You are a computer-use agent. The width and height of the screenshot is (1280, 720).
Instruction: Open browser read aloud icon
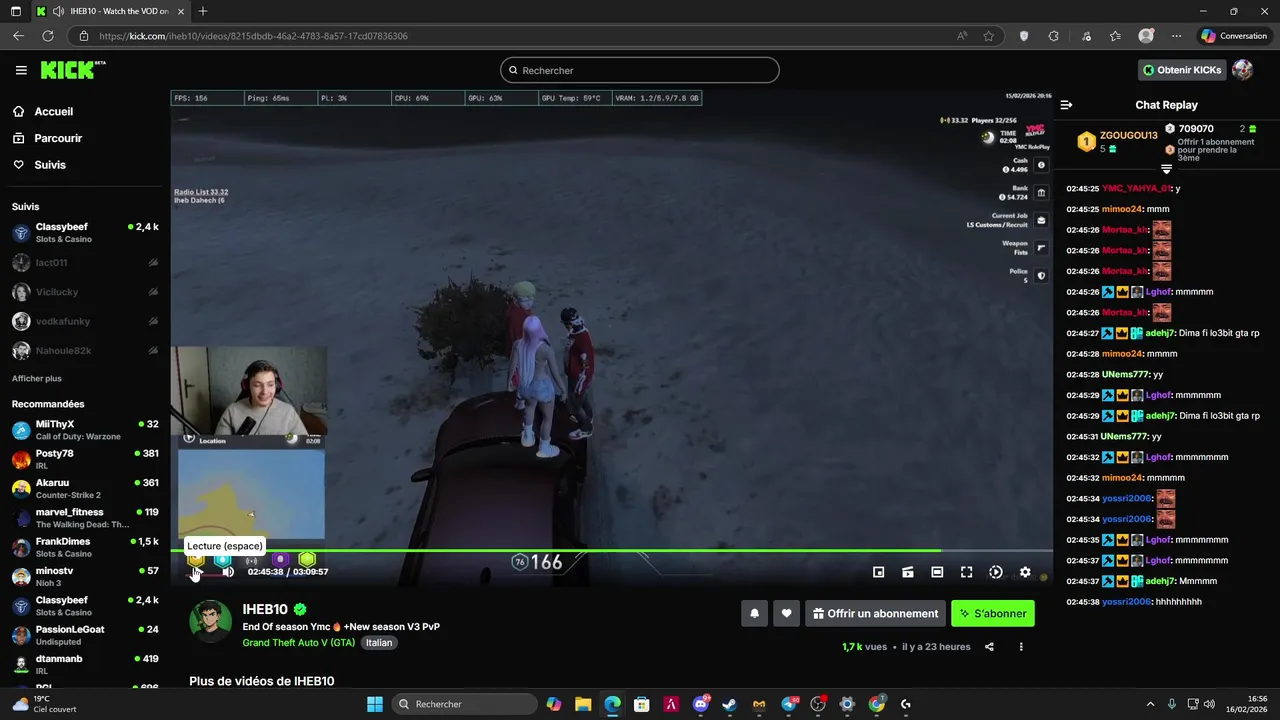click(x=962, y=36)
